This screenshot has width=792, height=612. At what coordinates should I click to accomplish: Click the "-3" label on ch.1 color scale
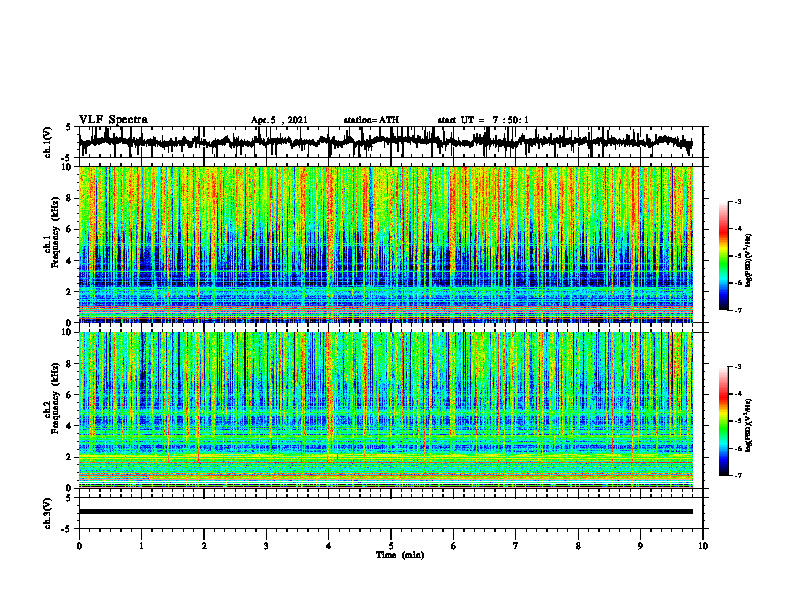738,202
